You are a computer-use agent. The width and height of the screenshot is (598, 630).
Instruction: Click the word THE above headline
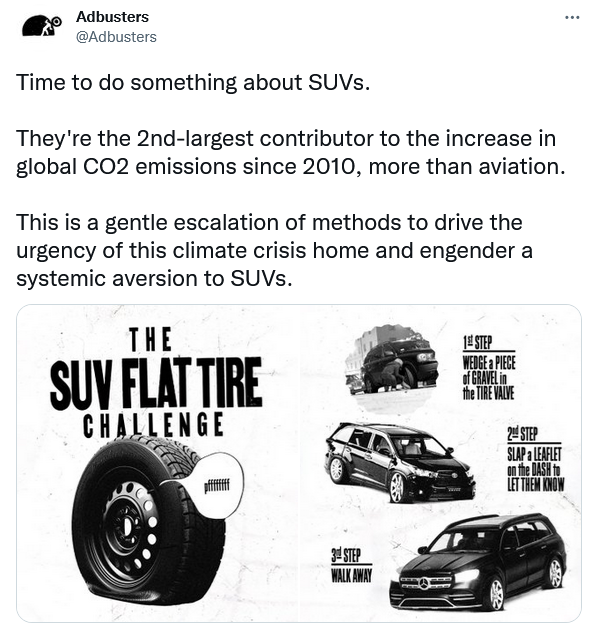[x=151, y=340]
